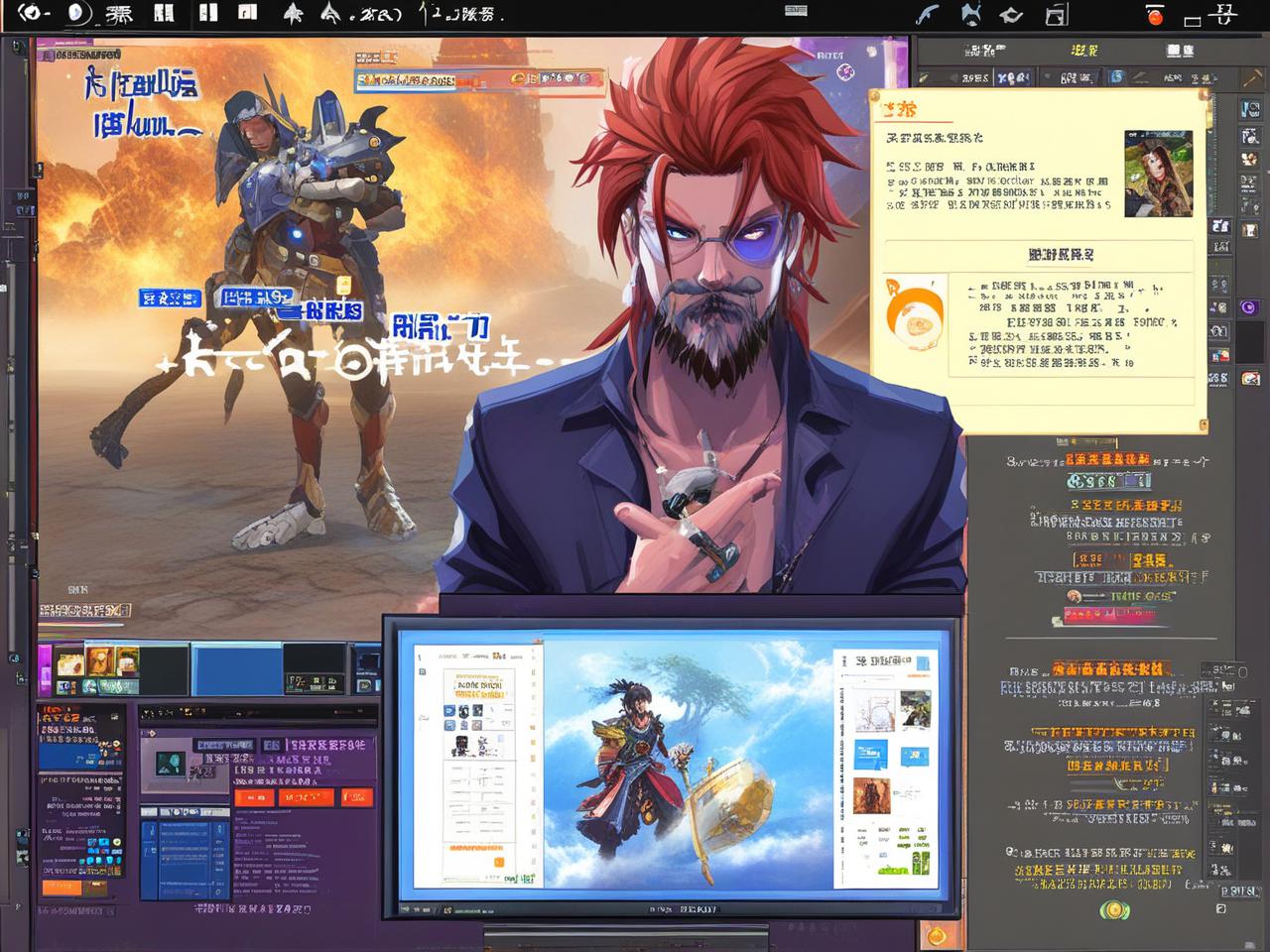
Task: Click the purple orb icon above the game view
Action: (844, 71)
